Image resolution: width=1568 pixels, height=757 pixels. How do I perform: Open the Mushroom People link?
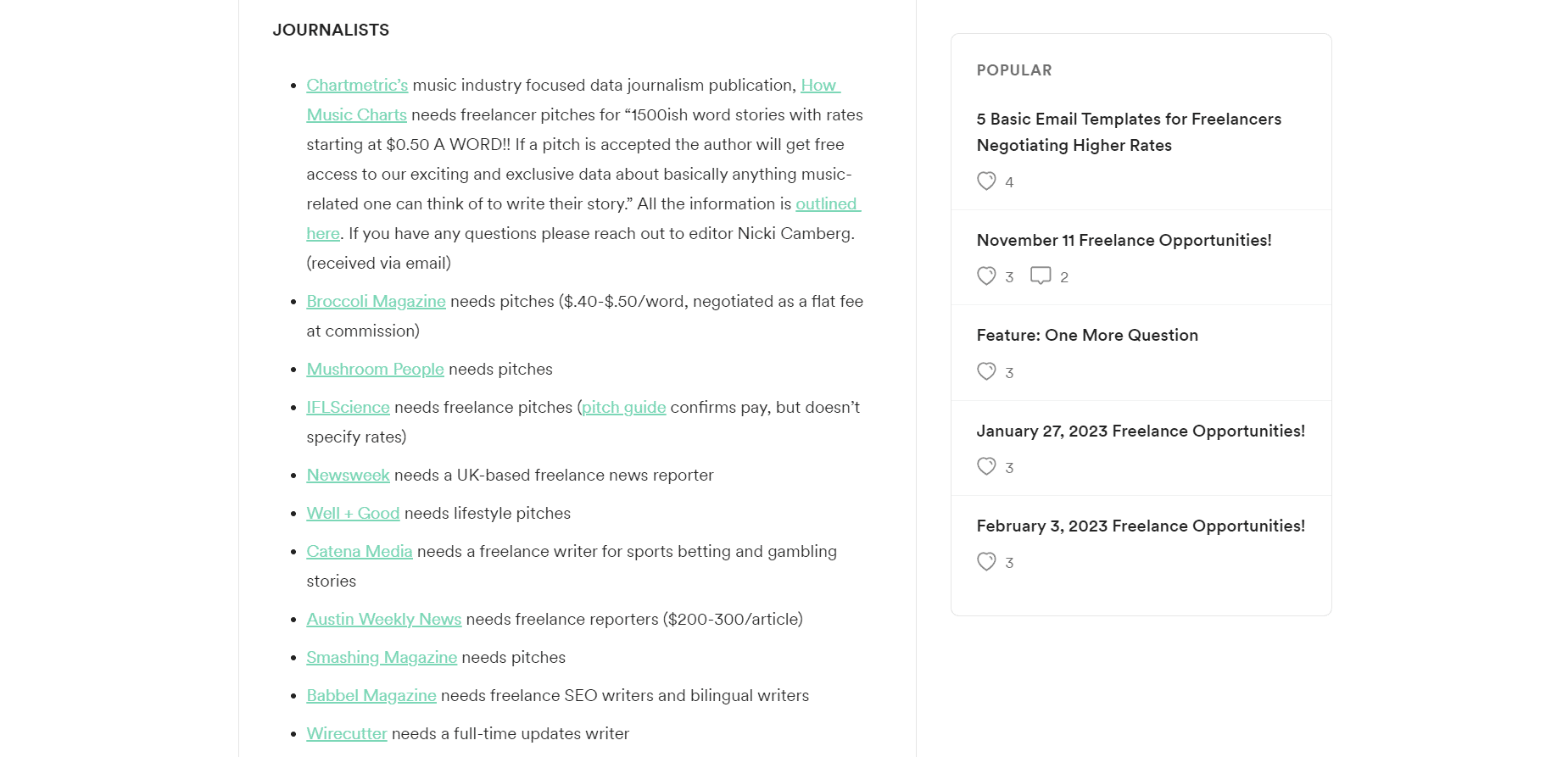coord(375,370)
